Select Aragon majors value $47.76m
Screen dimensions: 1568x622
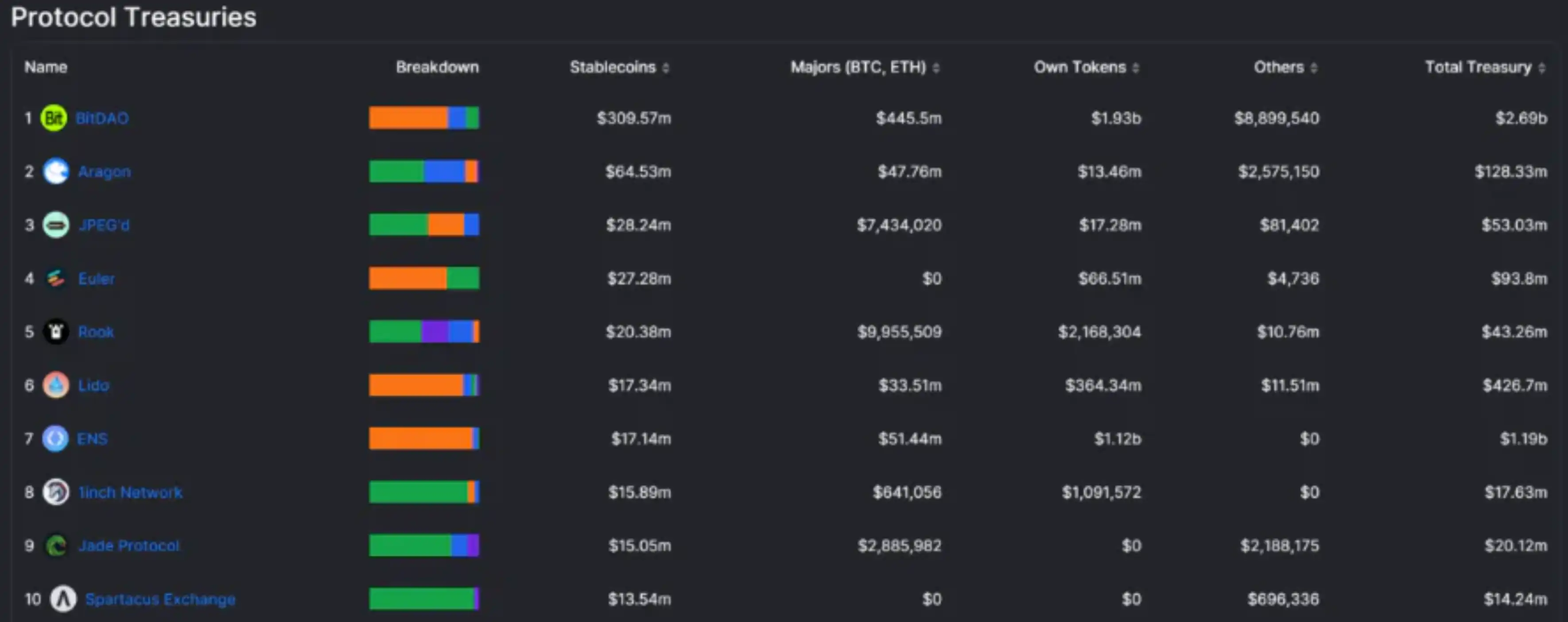909,171
